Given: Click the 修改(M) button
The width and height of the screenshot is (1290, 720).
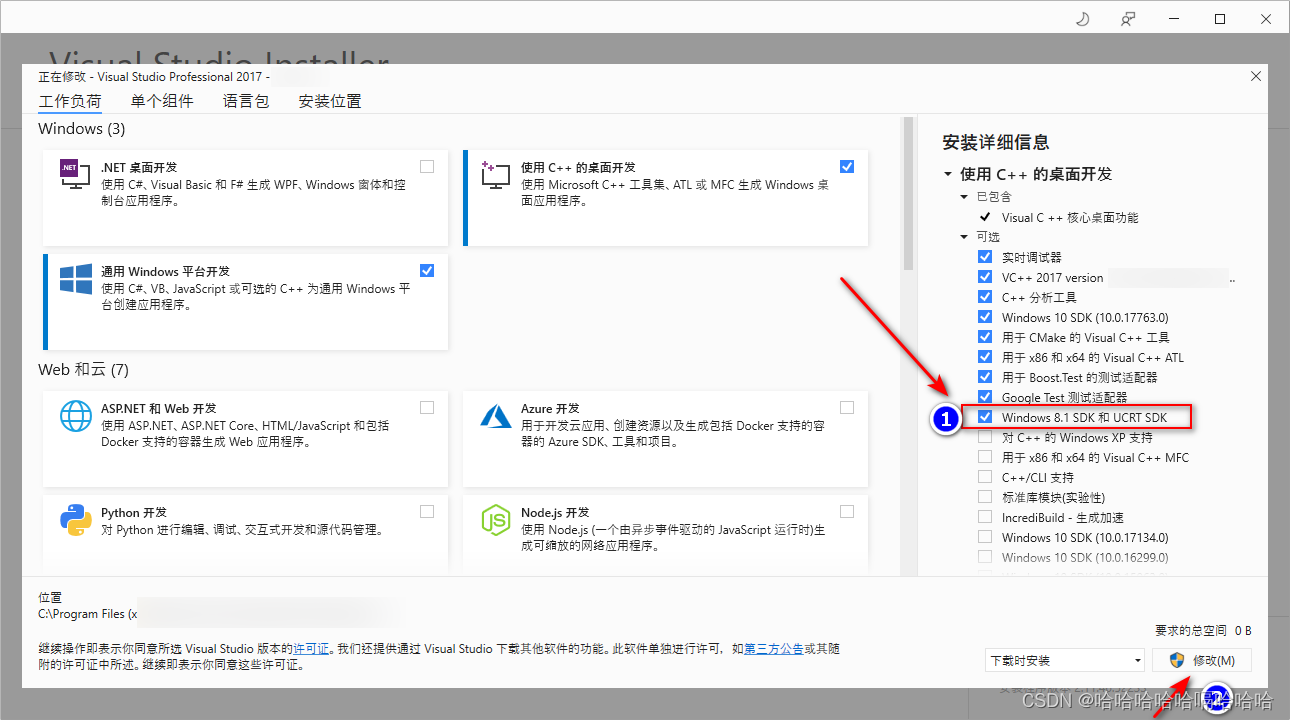Looking at the screenshot, I should (1202, 660).
